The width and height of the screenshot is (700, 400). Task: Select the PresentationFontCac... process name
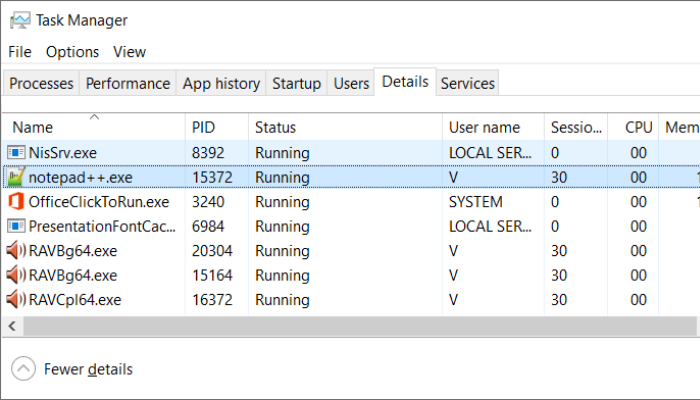point(102,226)
